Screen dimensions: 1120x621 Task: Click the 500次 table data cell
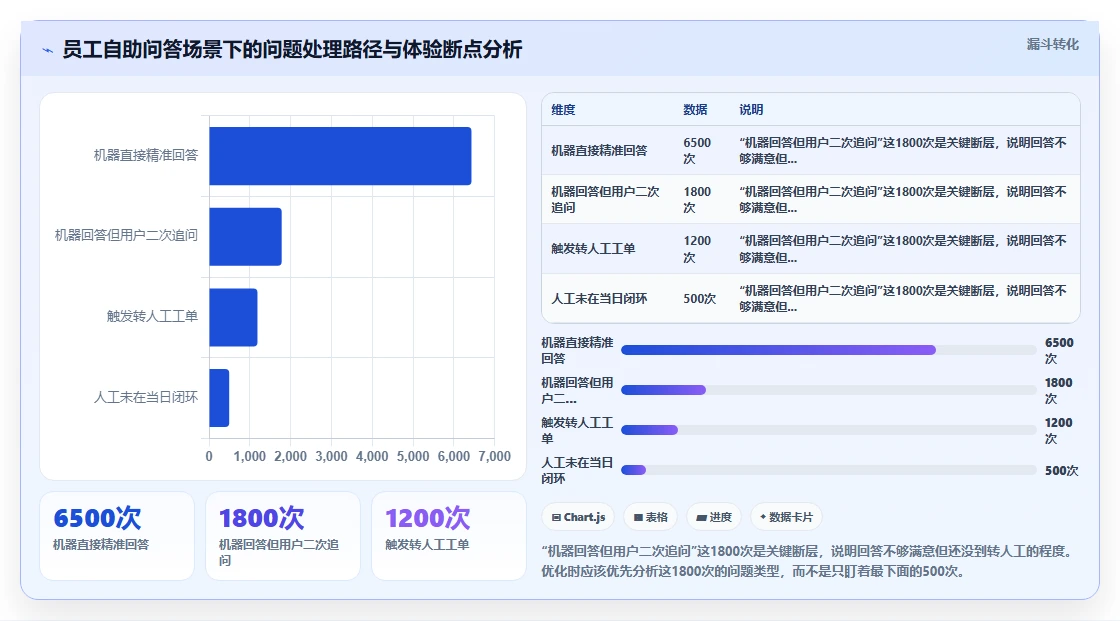point(699,299)
